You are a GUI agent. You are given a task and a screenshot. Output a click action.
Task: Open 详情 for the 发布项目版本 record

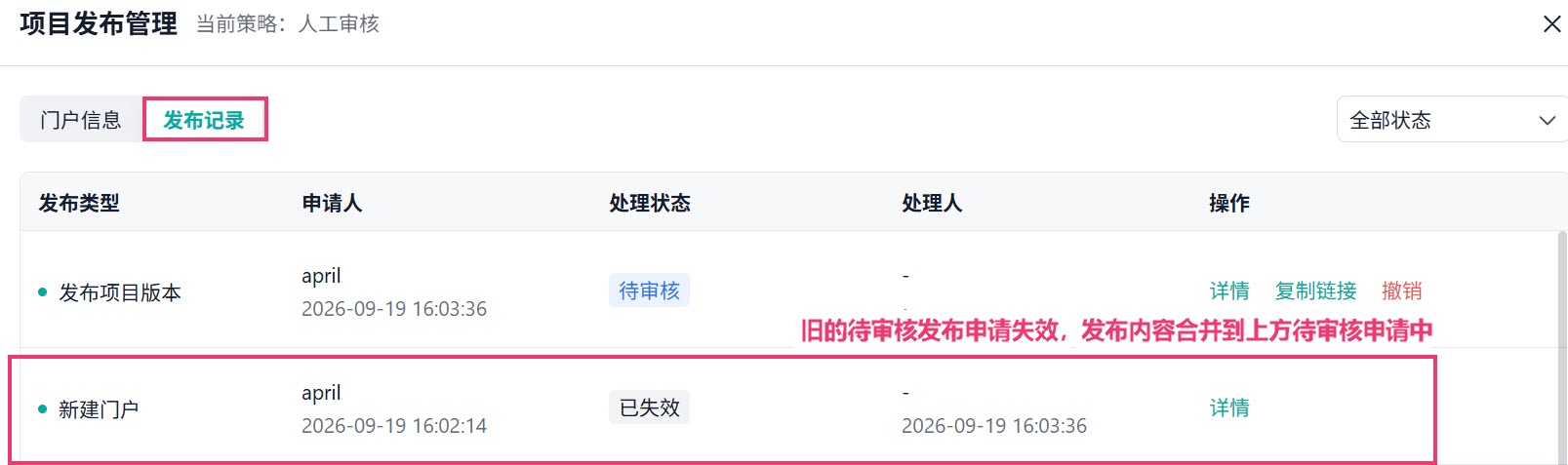coord(1229,291)
